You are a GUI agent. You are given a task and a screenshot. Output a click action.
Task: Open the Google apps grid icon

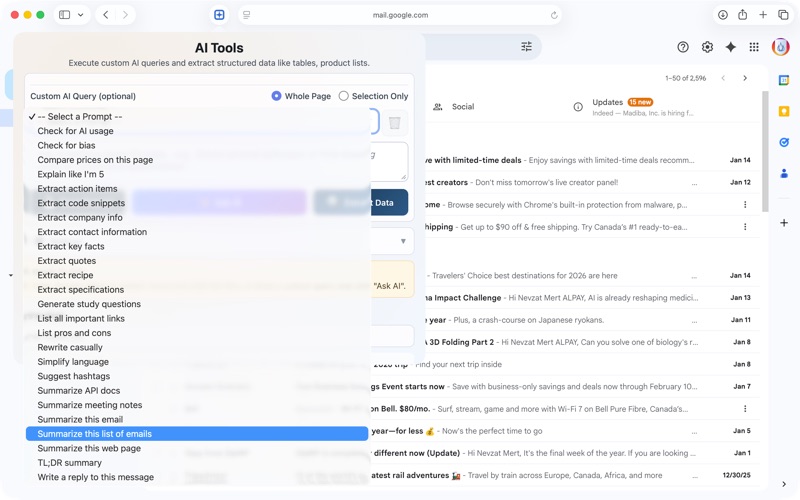[754, 47]
